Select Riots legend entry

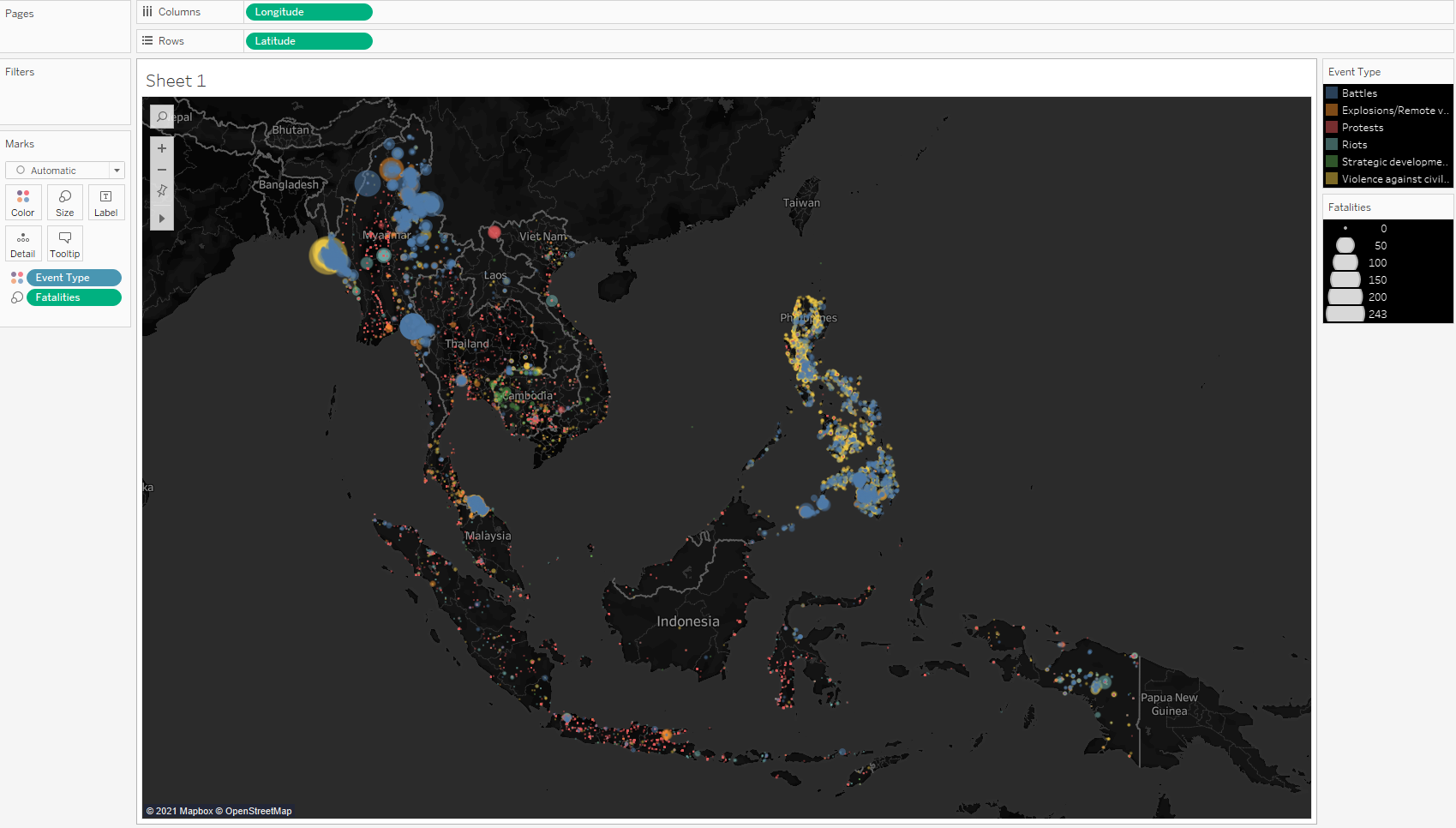tap(1354, 145)
